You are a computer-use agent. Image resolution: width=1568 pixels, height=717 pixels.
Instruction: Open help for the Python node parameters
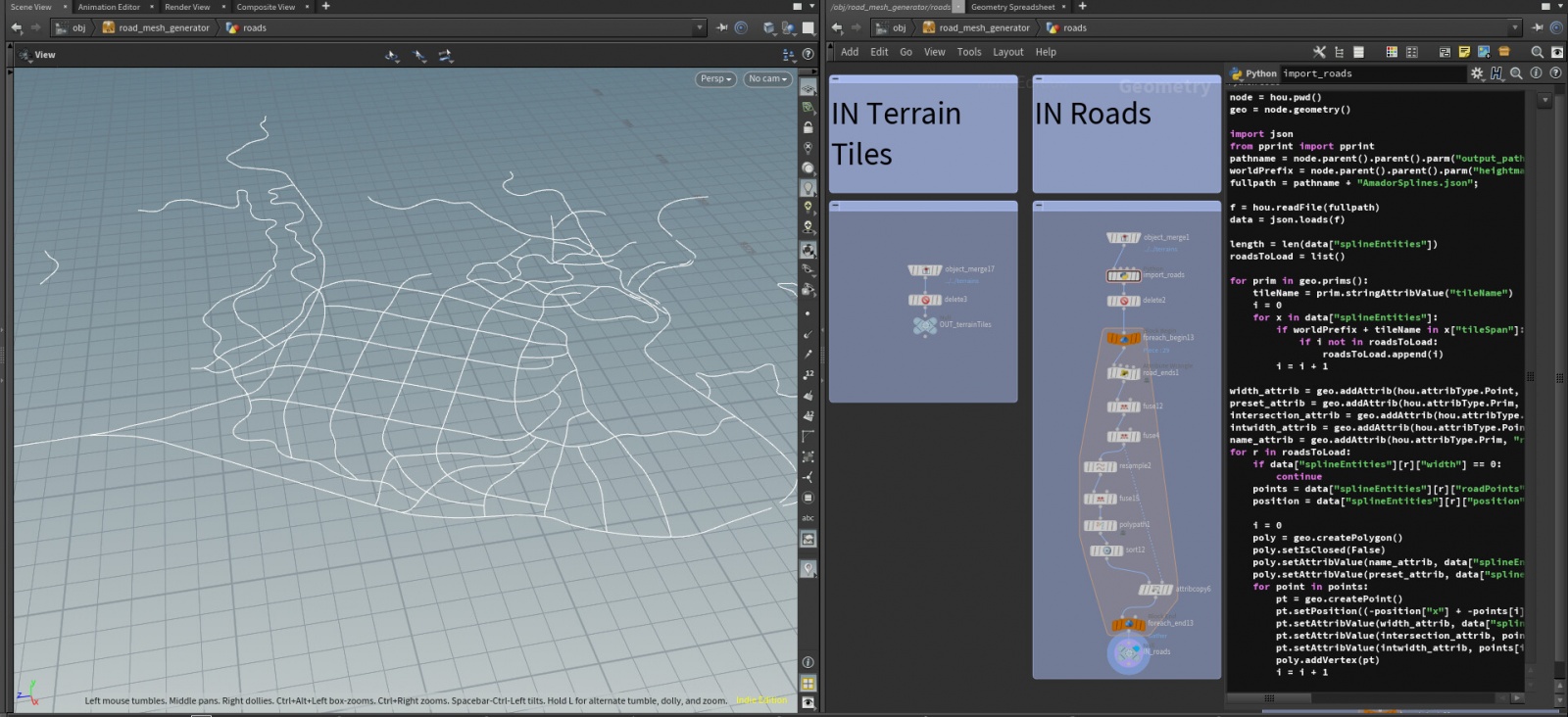[x=1555, y=73]
